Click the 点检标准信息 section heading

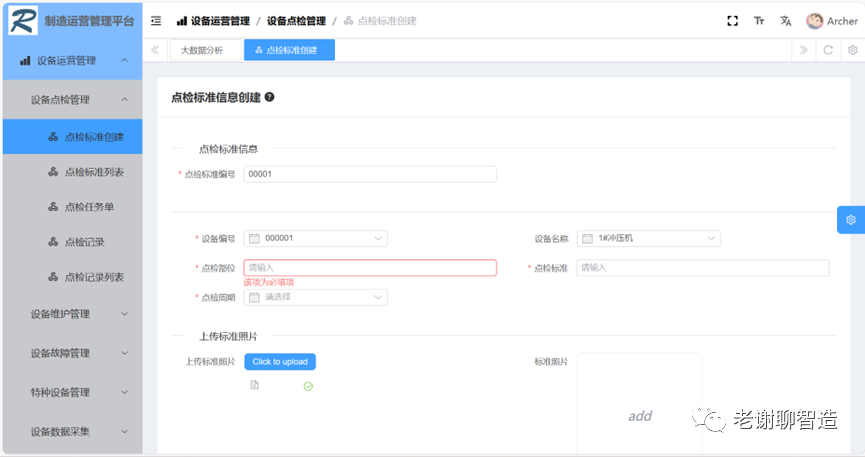pyautogui.click(x=228, y=149)
